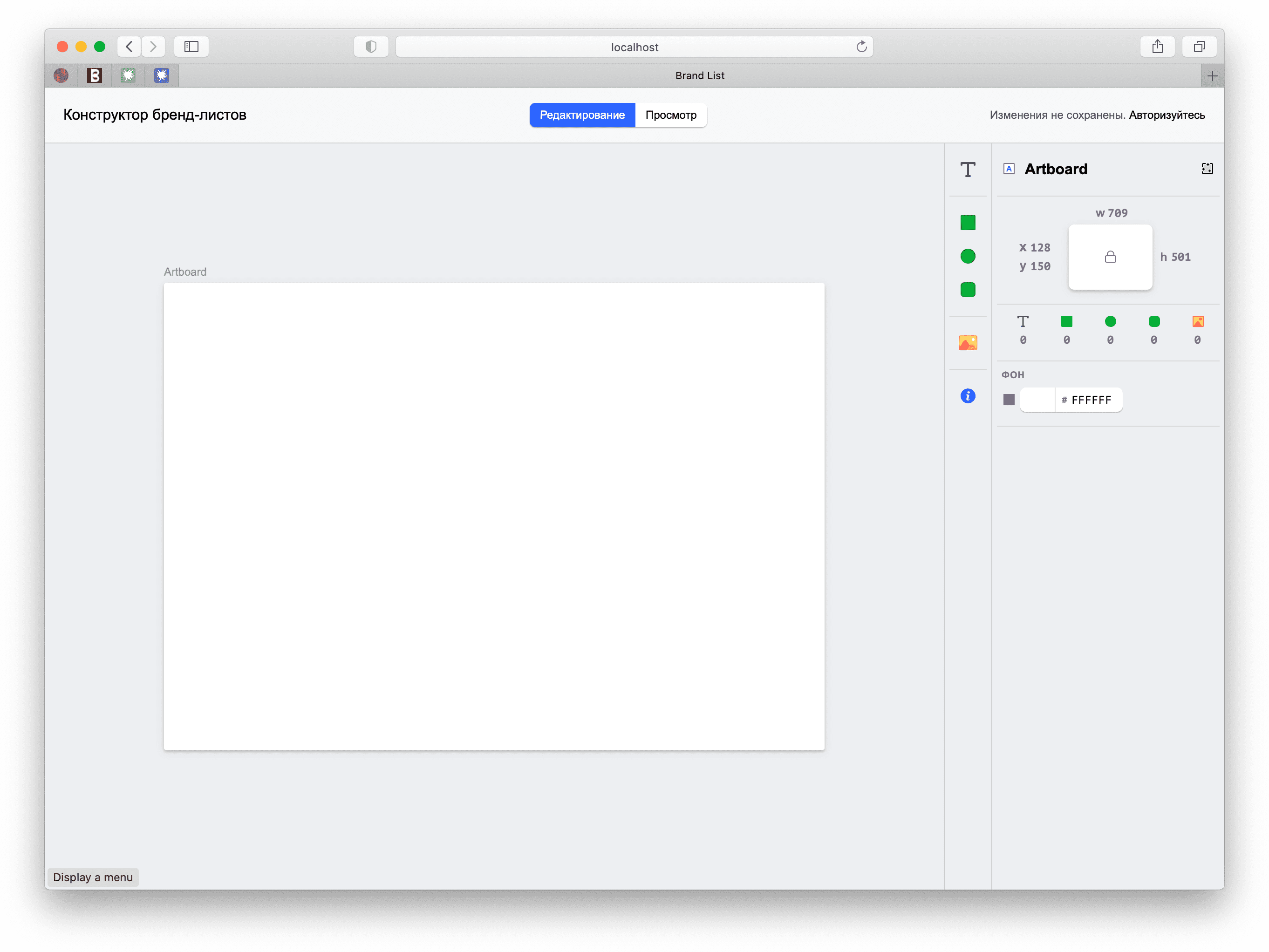Select the image insert tool
This screenshot has height=952, width=1269.
click(x=967, y=343)
